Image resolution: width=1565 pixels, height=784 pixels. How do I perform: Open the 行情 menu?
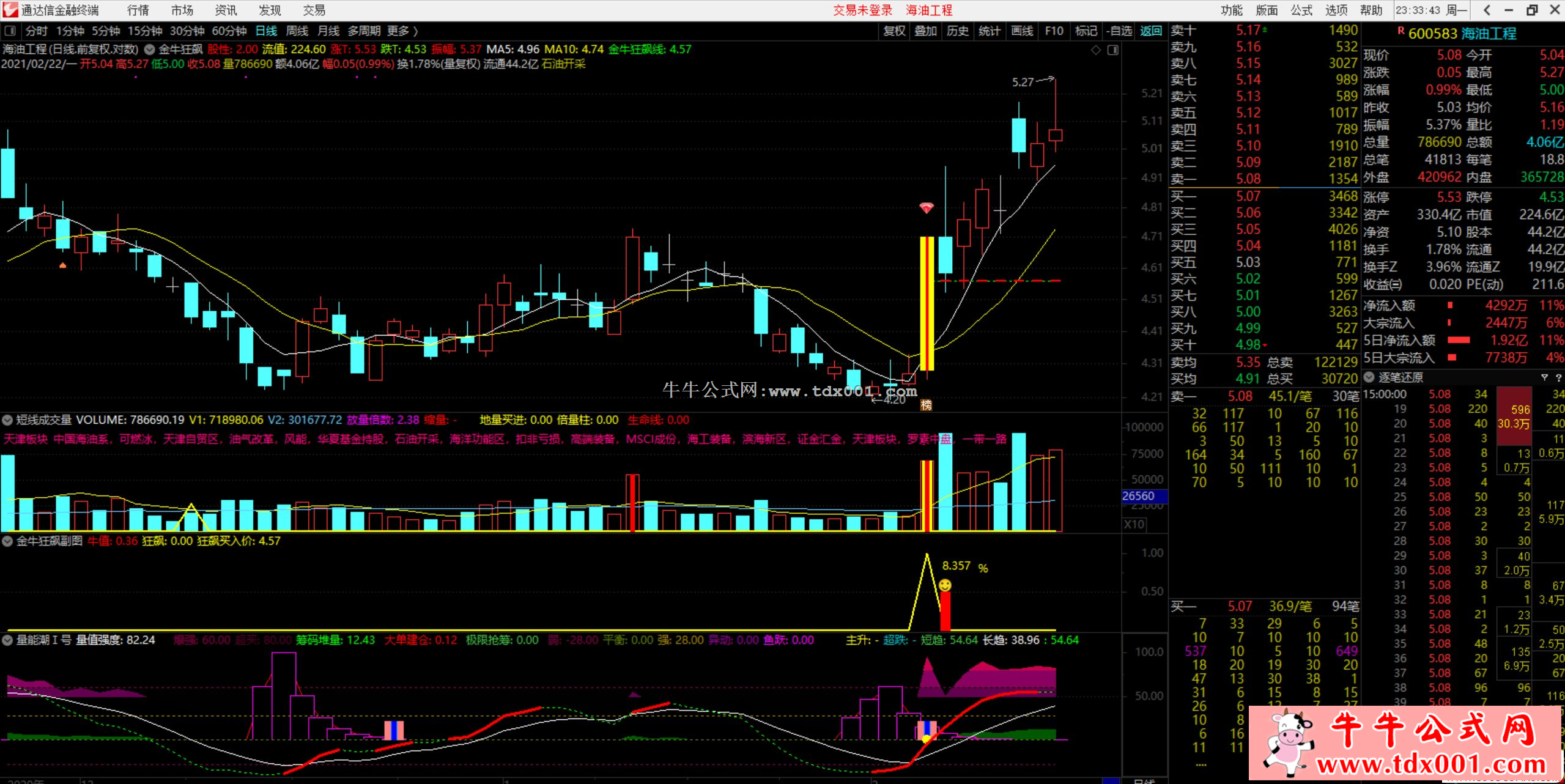(x=138, y=10)
